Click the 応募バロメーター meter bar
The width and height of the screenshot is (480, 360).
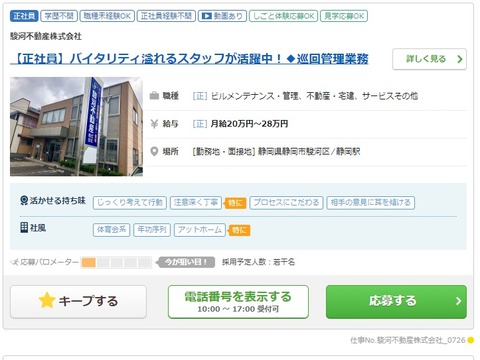[116, 262]
